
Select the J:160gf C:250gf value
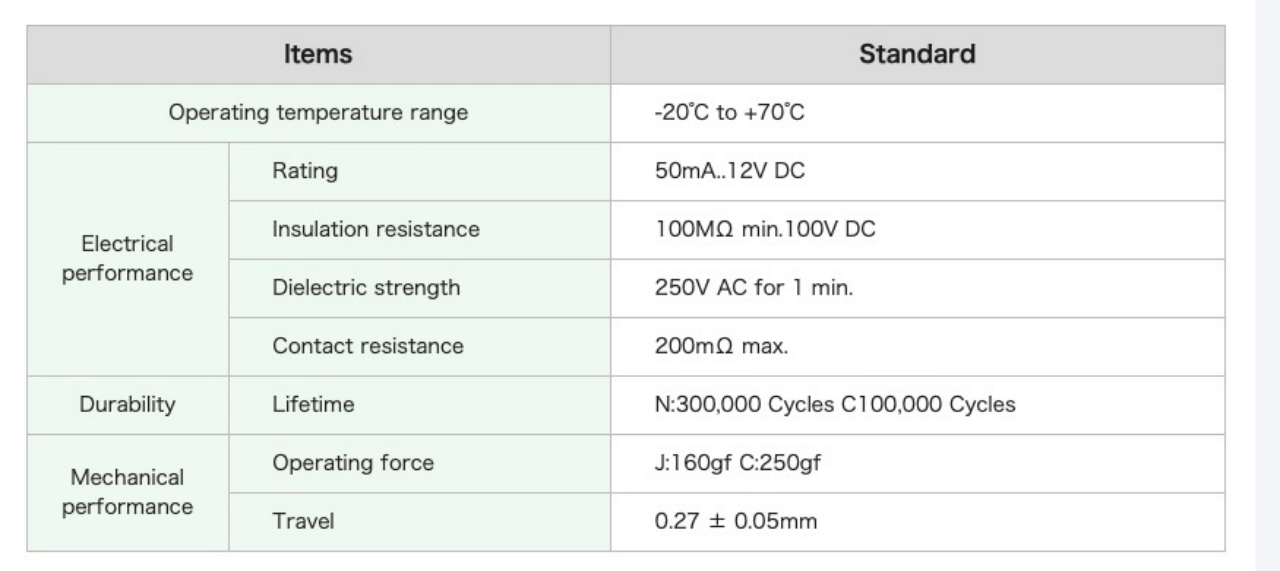[x=737, y=463]
